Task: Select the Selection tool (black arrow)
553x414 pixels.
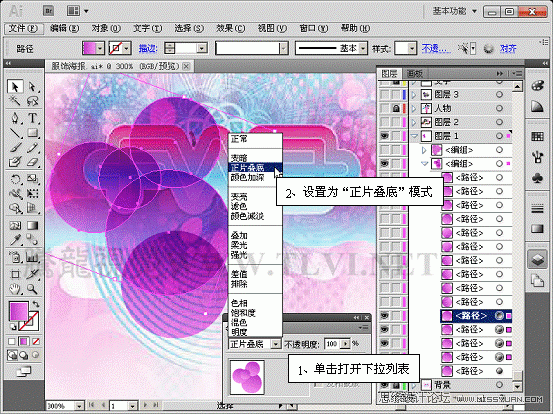Action: 15,86
